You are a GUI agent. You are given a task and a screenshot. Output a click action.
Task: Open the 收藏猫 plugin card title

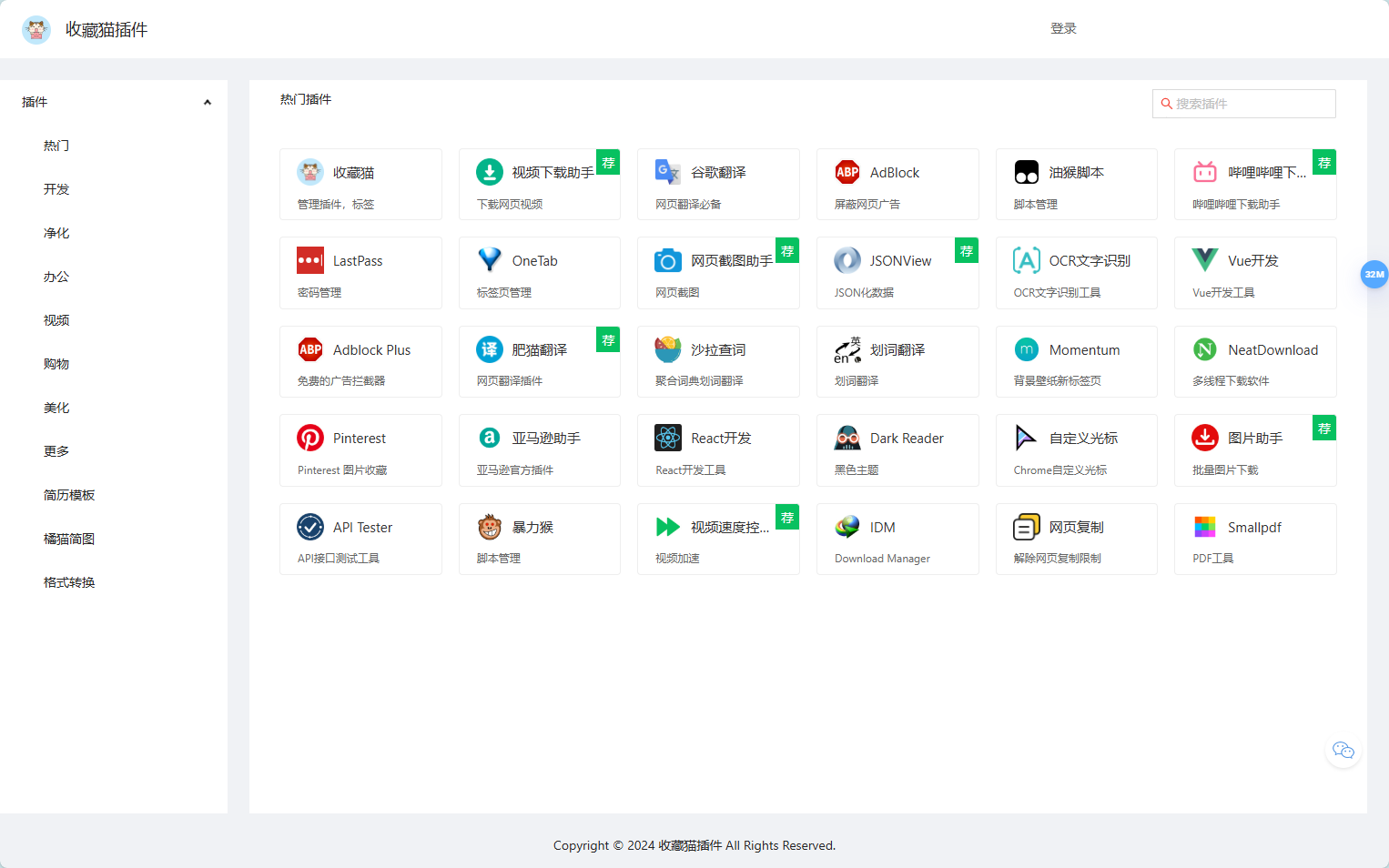click(x=353, y=173)
